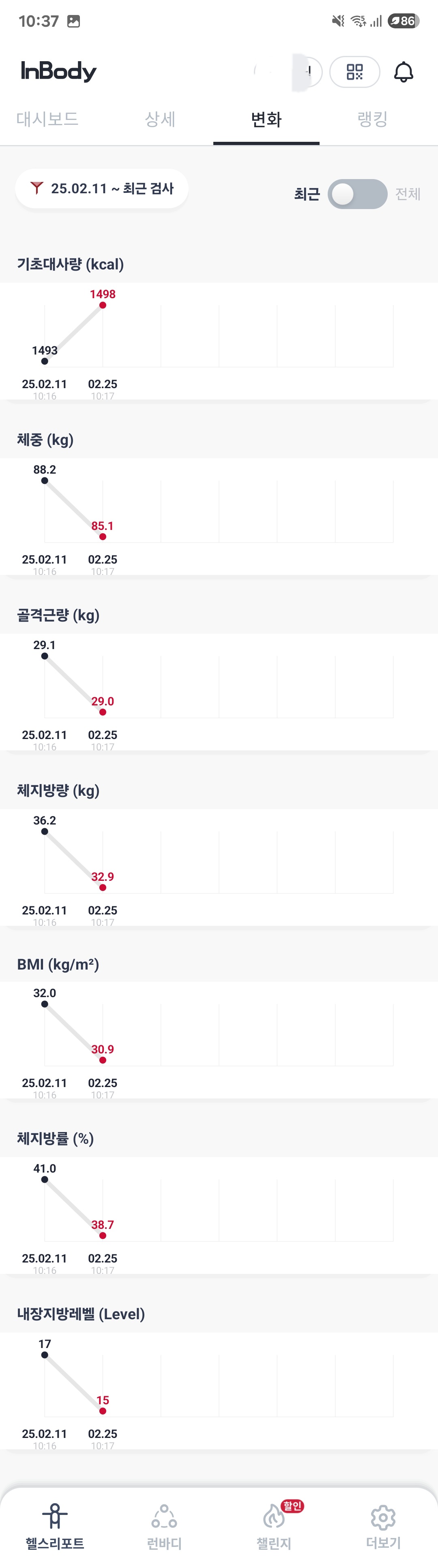
Task: Open the 런바디 bottom tab icon
Action: 164,1516
